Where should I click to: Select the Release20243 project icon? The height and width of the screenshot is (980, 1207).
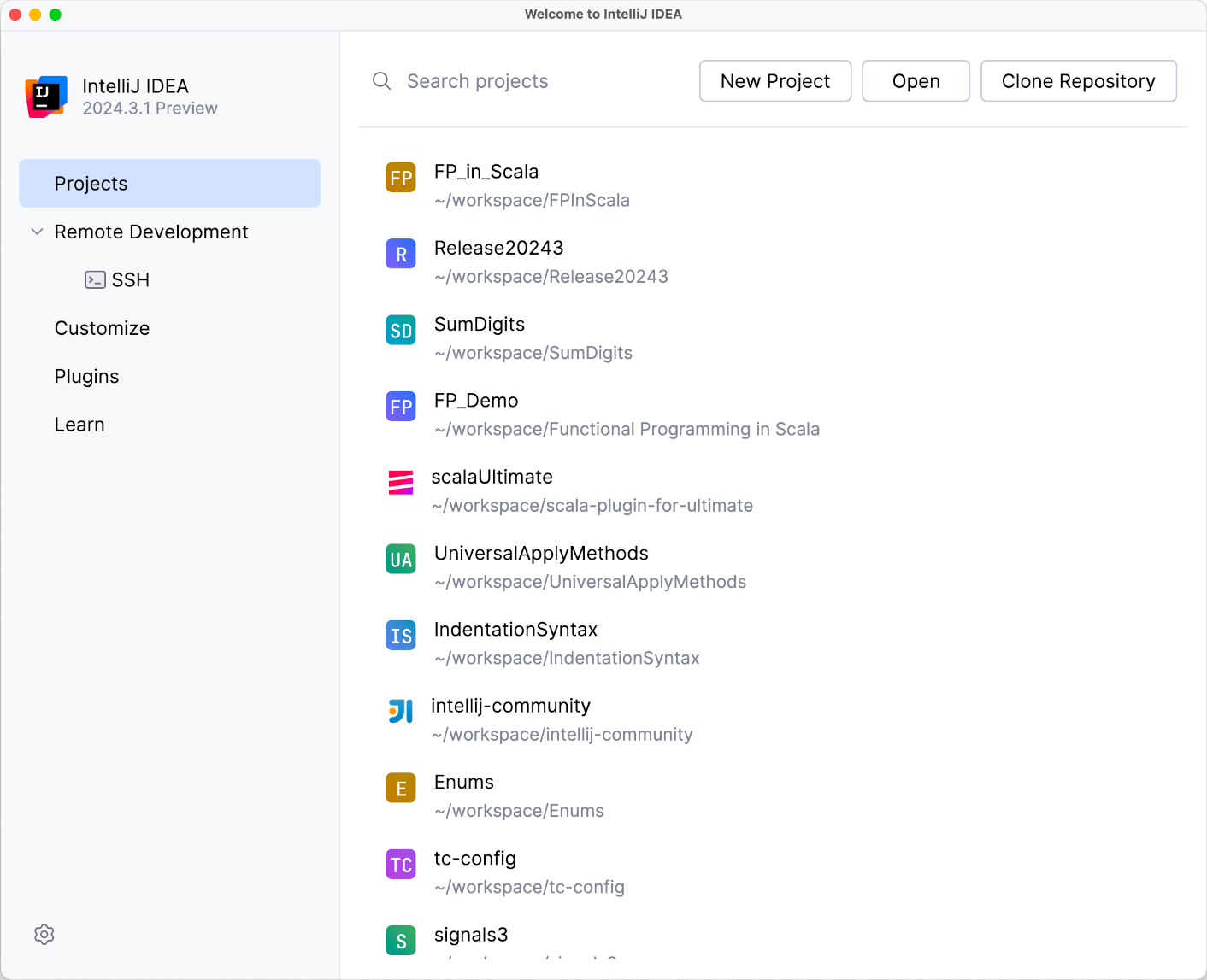[x=400, y=254]
